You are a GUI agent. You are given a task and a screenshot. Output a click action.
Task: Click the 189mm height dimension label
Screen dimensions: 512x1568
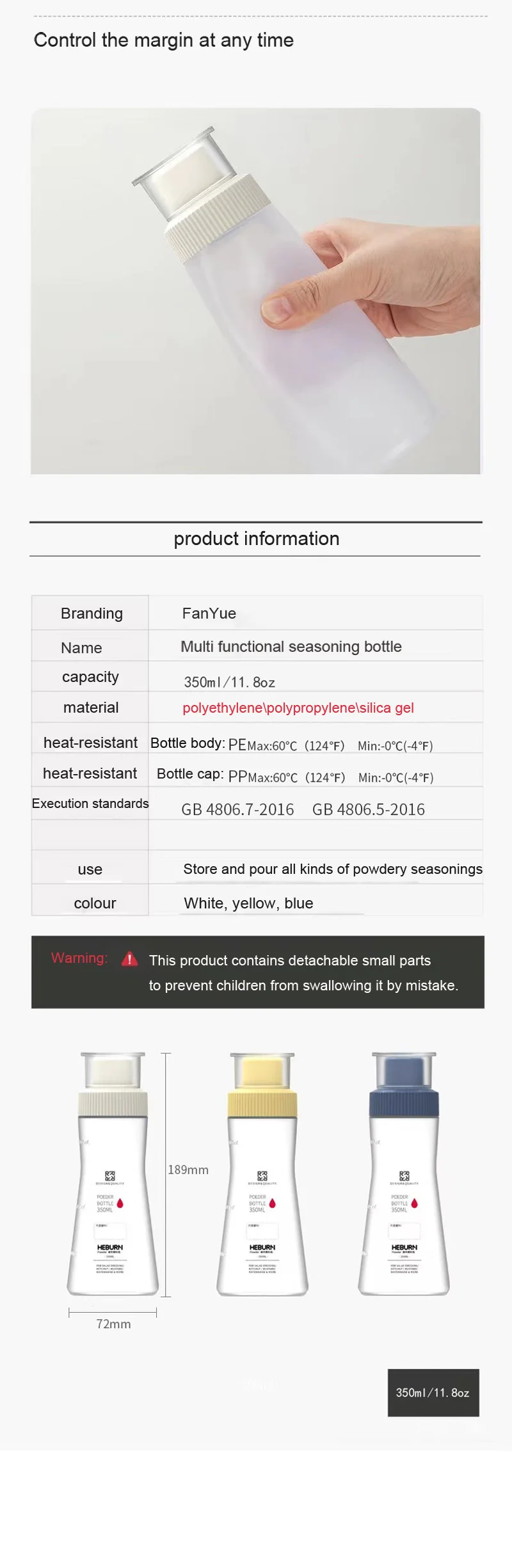[x=188, y=1169]
